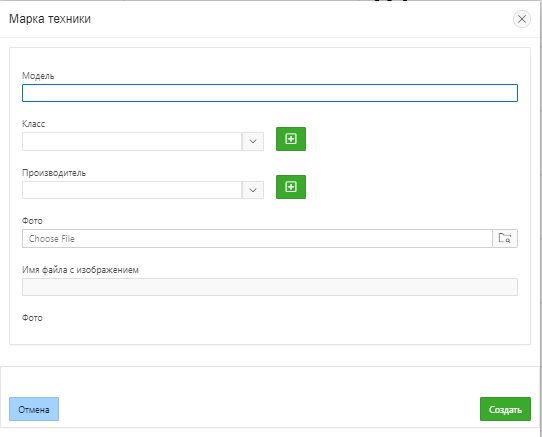
Task: Expand the Класс dropdown arrow
Action: tap(253, 141)
